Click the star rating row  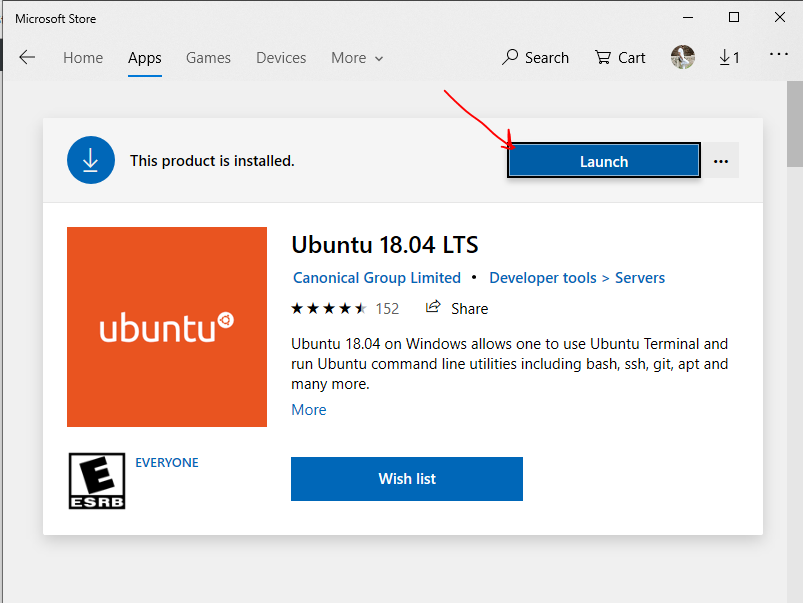tap(329, 308)
